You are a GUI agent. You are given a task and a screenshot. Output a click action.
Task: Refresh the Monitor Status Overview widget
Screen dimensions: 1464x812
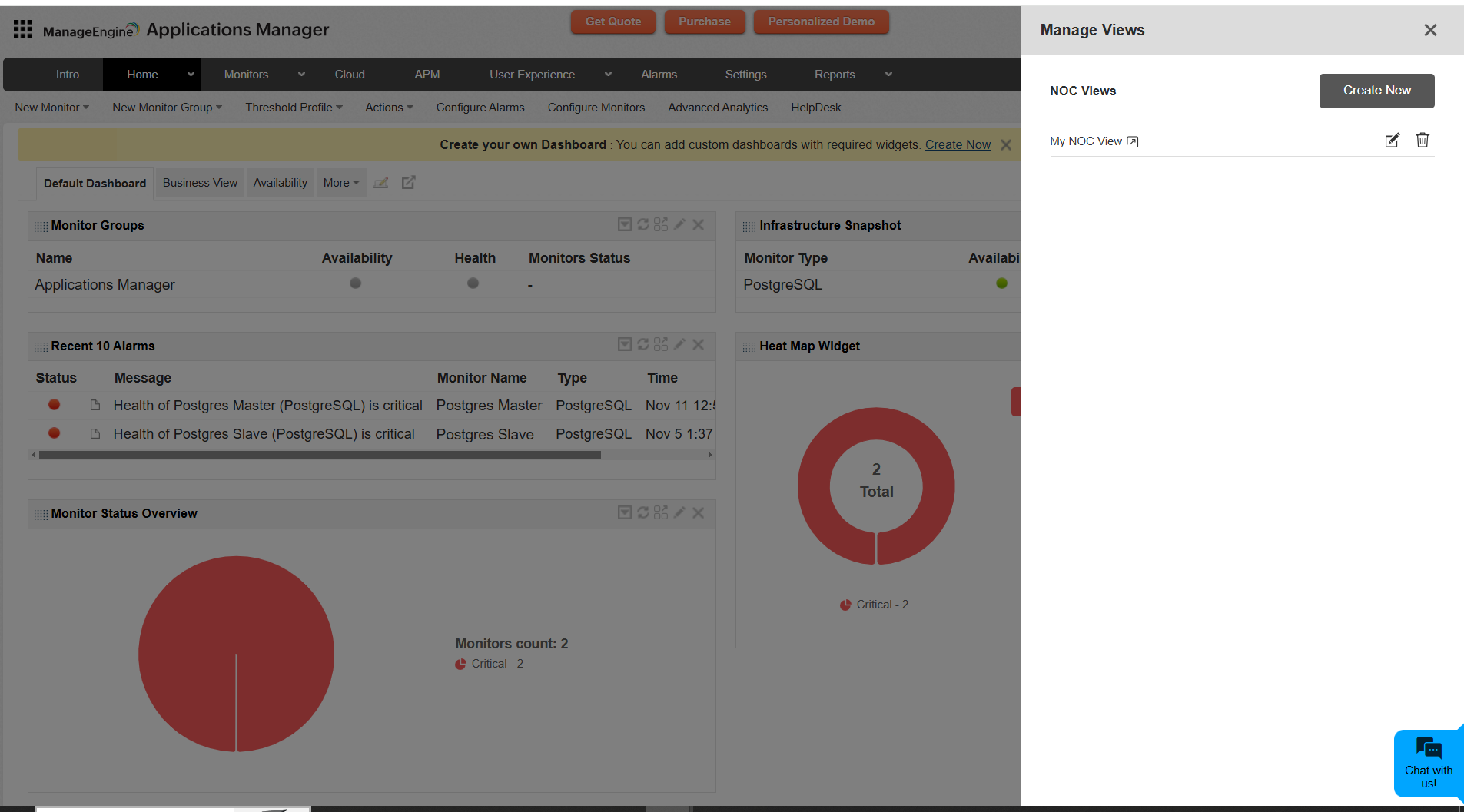643,512
